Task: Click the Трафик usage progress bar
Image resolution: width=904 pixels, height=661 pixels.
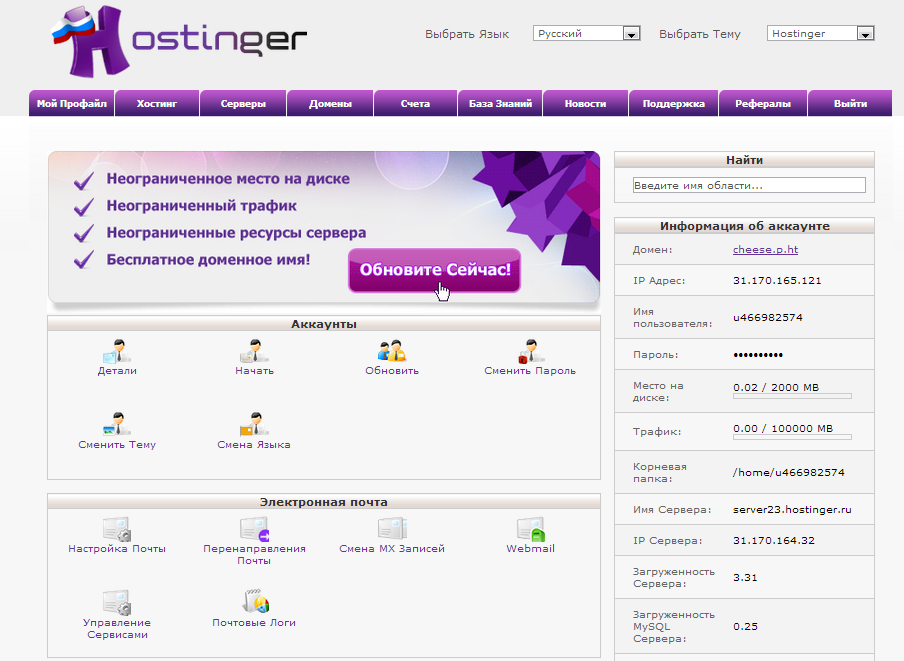Action: click(x=792, y=437)
